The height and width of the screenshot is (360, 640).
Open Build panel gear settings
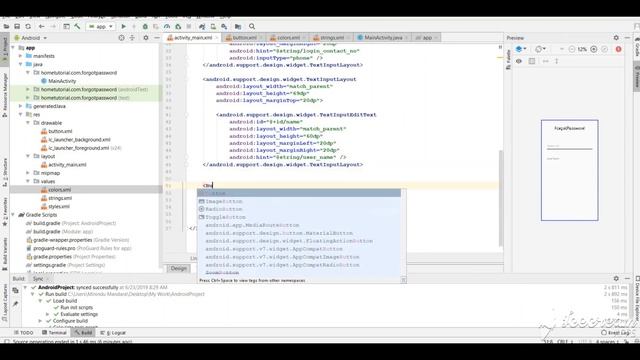(x=616, y=278)
